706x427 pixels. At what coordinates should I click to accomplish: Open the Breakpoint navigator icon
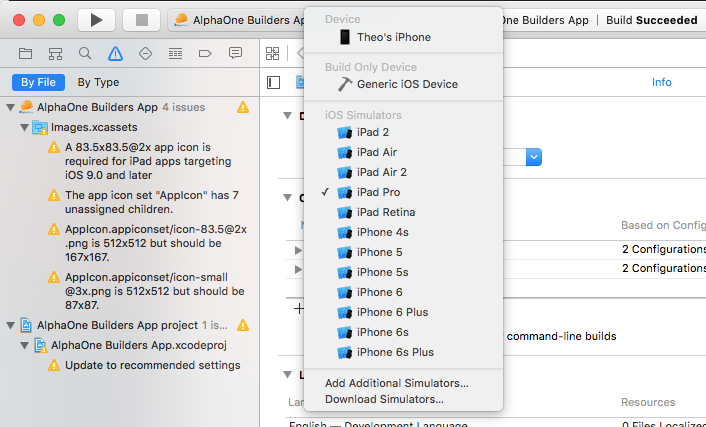coord(205,54)
